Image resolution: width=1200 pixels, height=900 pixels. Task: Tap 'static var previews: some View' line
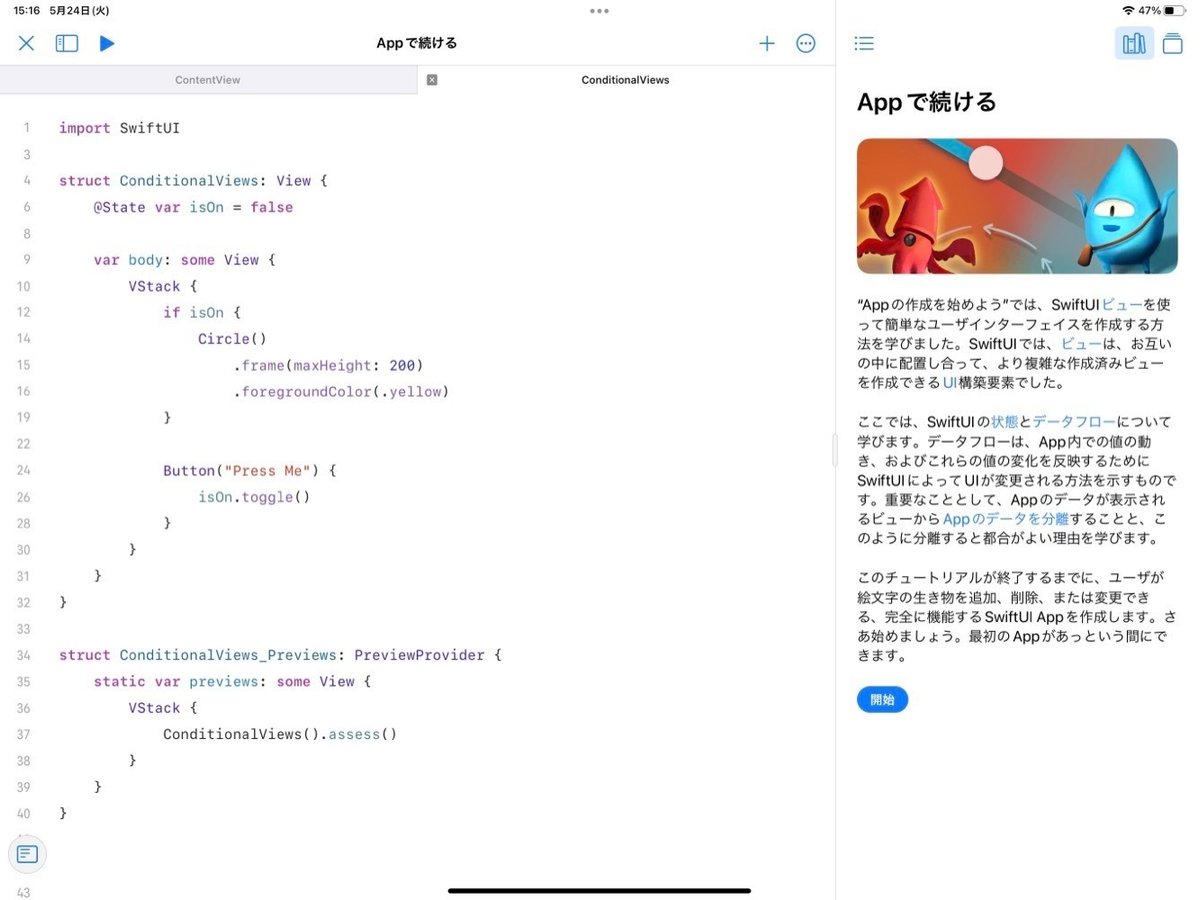pyautogui.click(x=232, y=681)
